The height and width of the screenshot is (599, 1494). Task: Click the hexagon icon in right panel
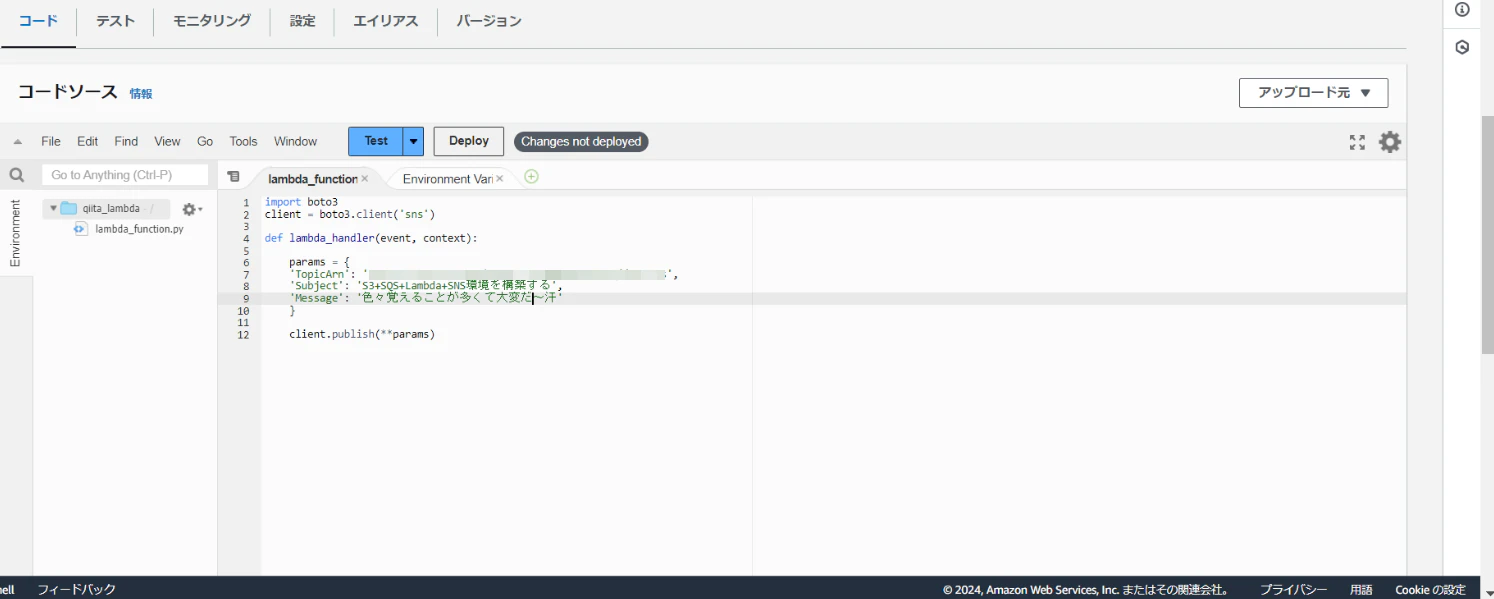pos(1462,47)
